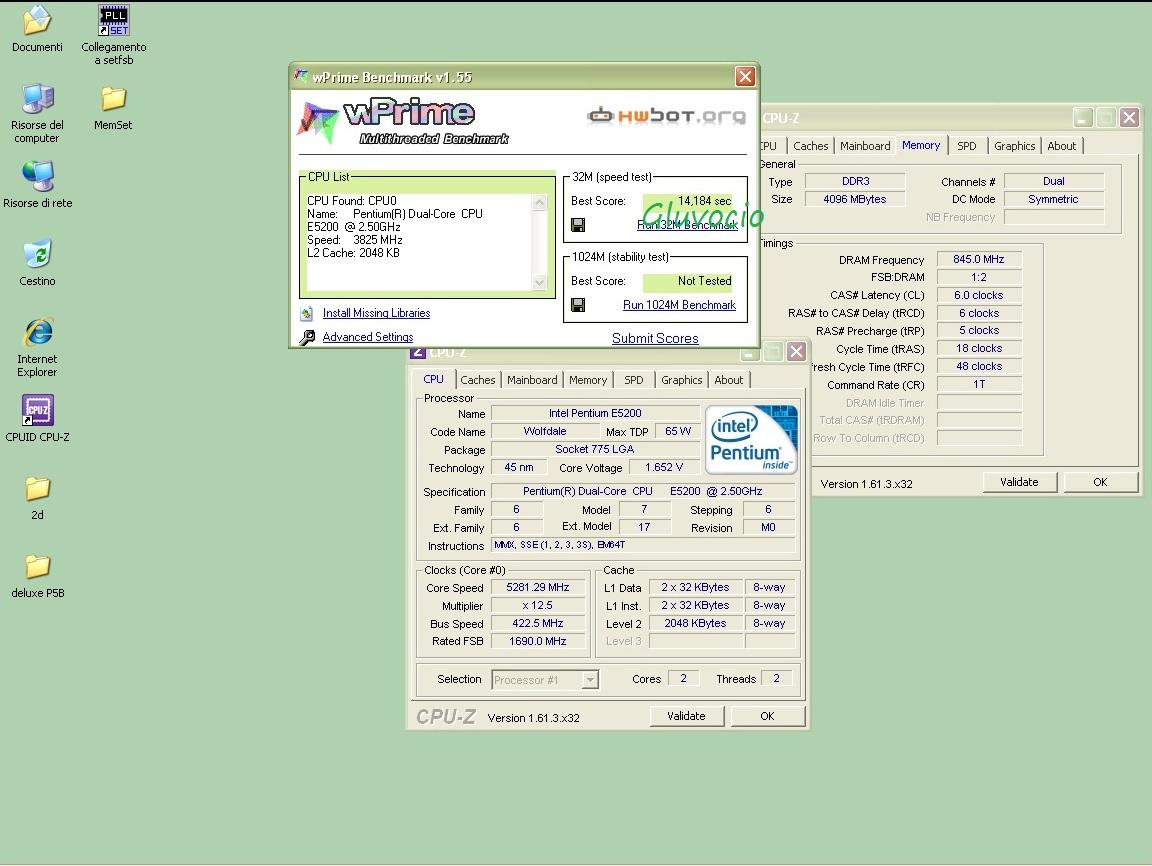The image size is (1152, 866).
Task: Click the 1024M Not Tested score box
Action: pos(688,281)
